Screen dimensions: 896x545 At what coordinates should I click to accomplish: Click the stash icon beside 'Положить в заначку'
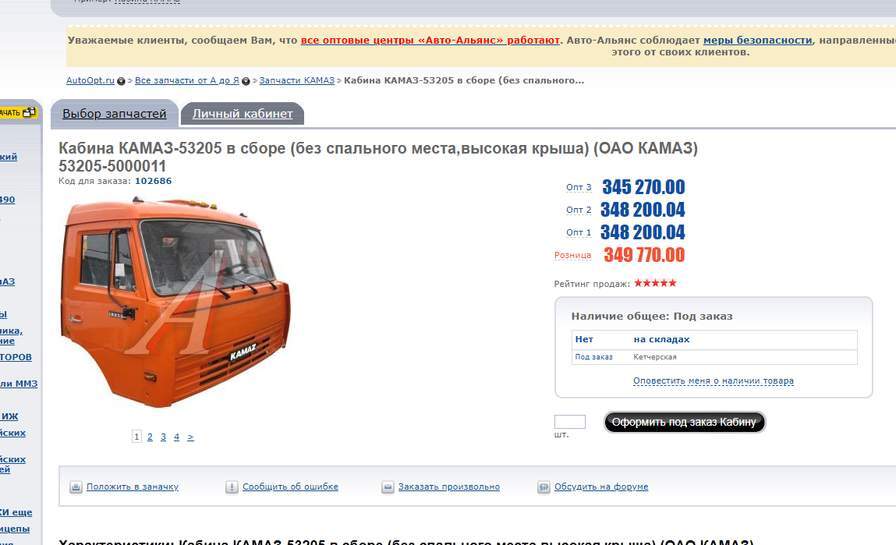(75, 487)
